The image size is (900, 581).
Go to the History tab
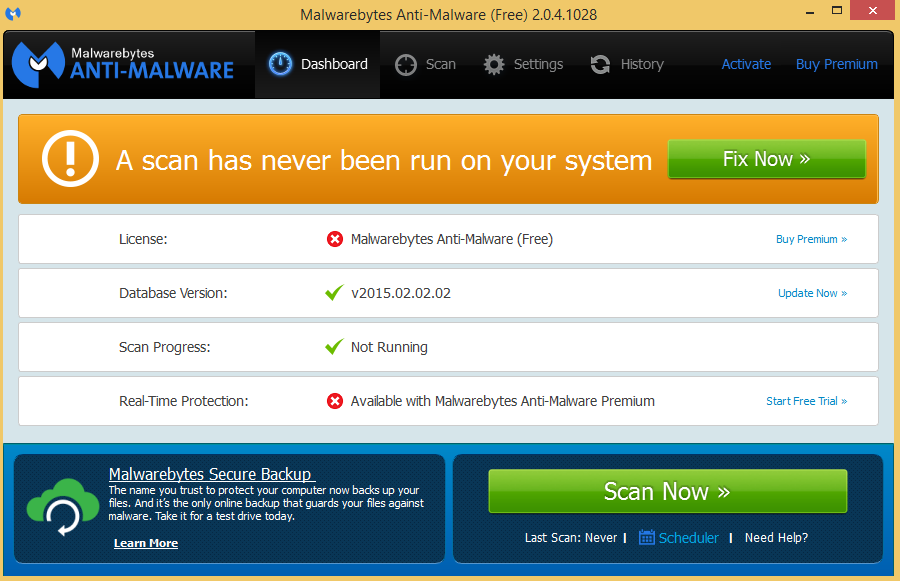click(x=627, y=64)
